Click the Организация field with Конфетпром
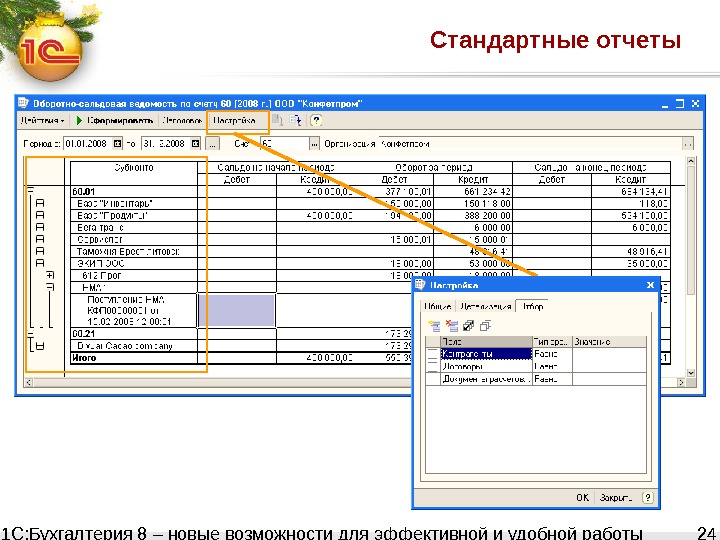The height and width of the screenshot is (540, 720). pos(530,144)
